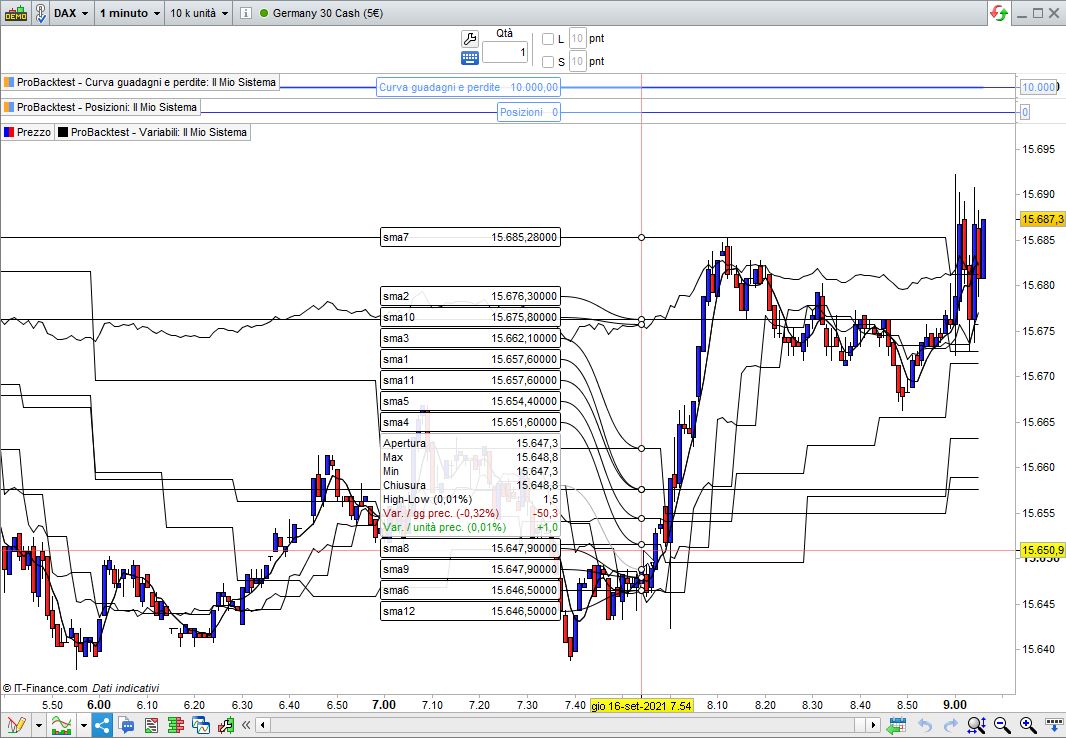Enable the L checkbox

coord(548,39)
